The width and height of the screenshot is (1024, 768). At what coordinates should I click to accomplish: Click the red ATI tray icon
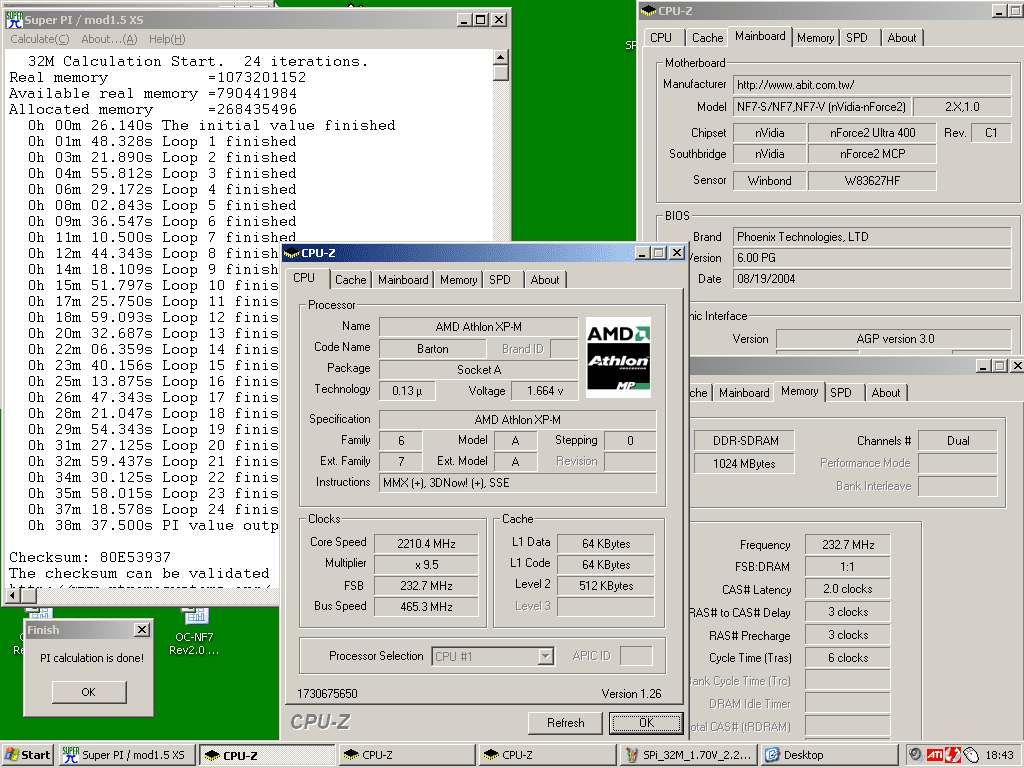(x=934, y=755)
